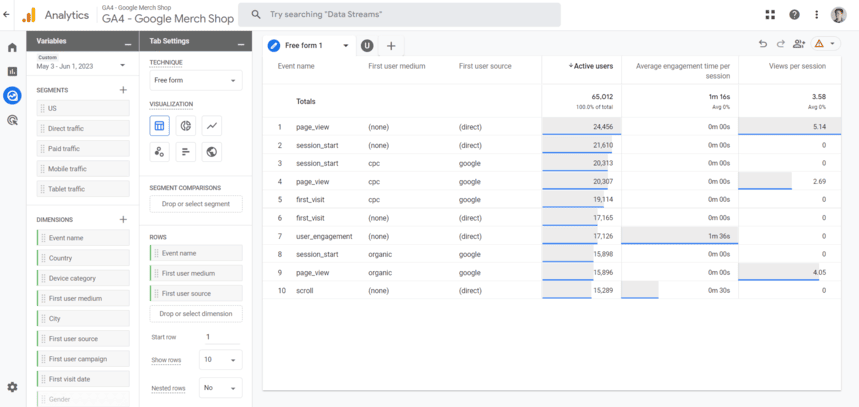The image size is (859, 407).
Task: Undo the last change
Action: [x=763, y=45]
